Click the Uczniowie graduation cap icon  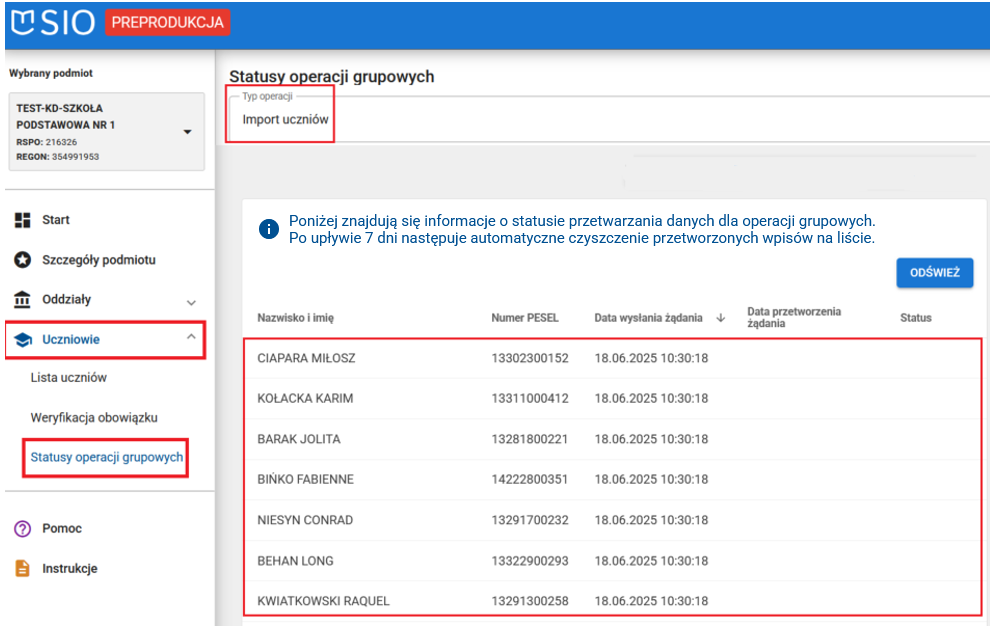click(x=22, y=340)
